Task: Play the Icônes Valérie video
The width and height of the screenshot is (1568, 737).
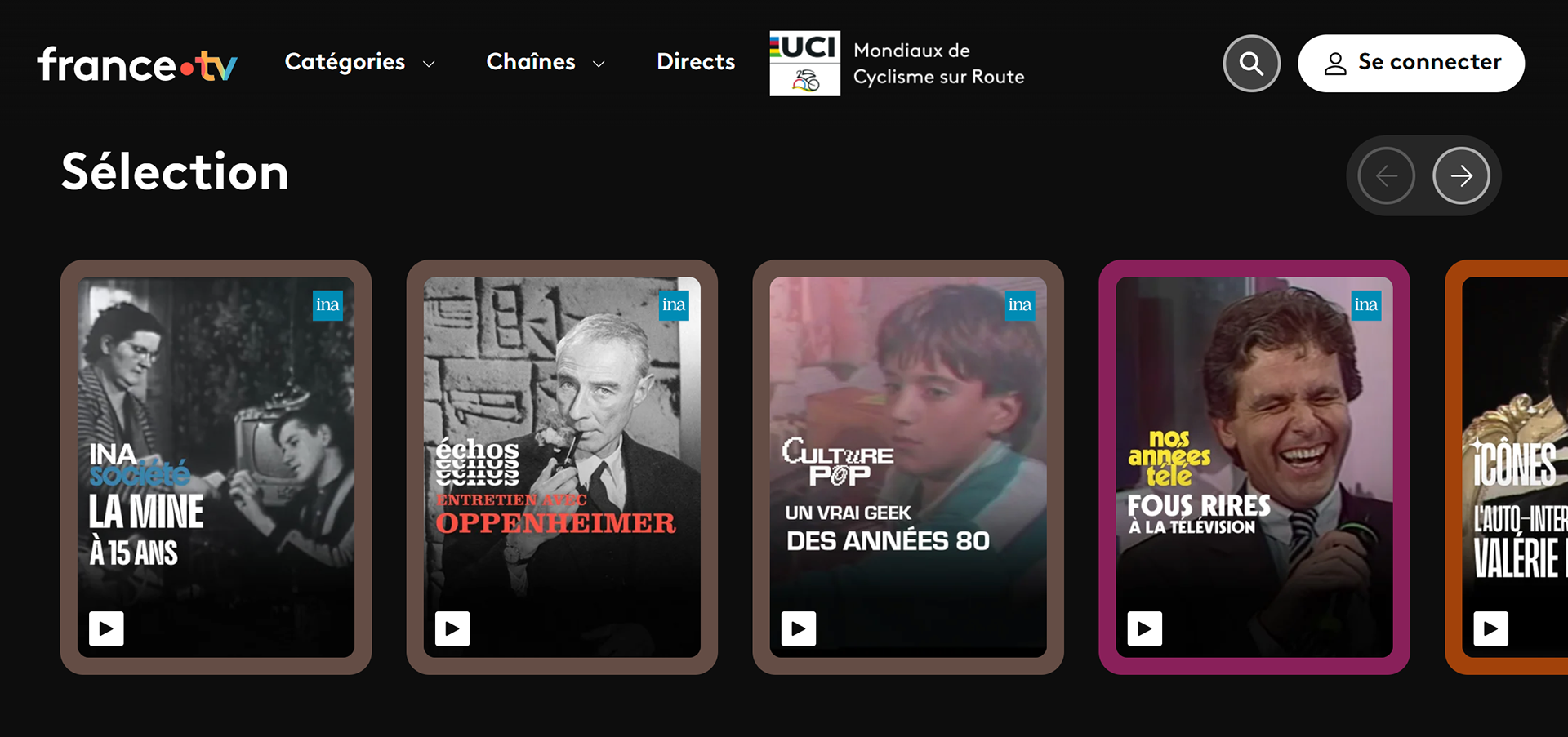Action: click(1491, 628)
